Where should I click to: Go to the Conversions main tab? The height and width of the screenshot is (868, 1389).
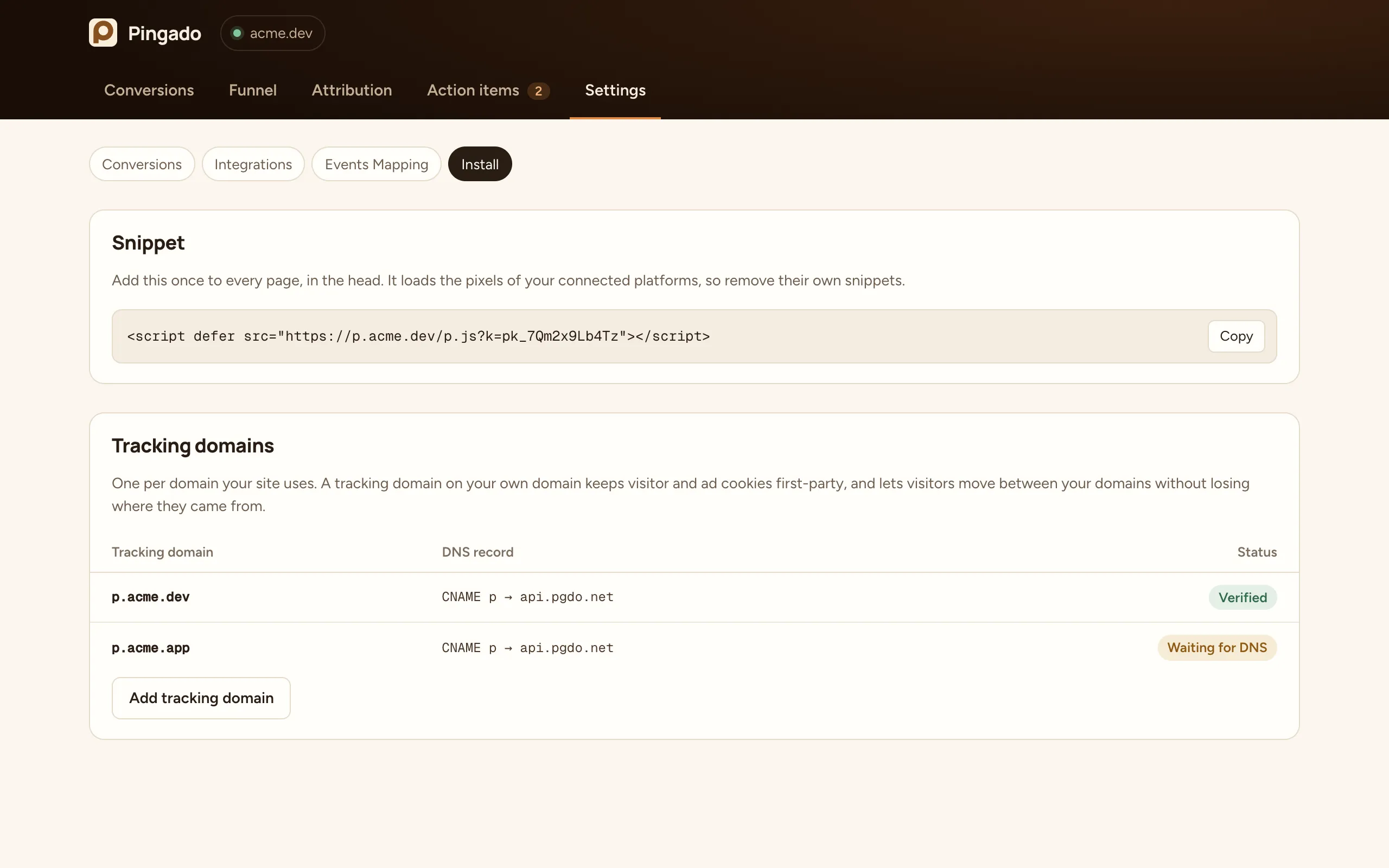tap(149, 90)
